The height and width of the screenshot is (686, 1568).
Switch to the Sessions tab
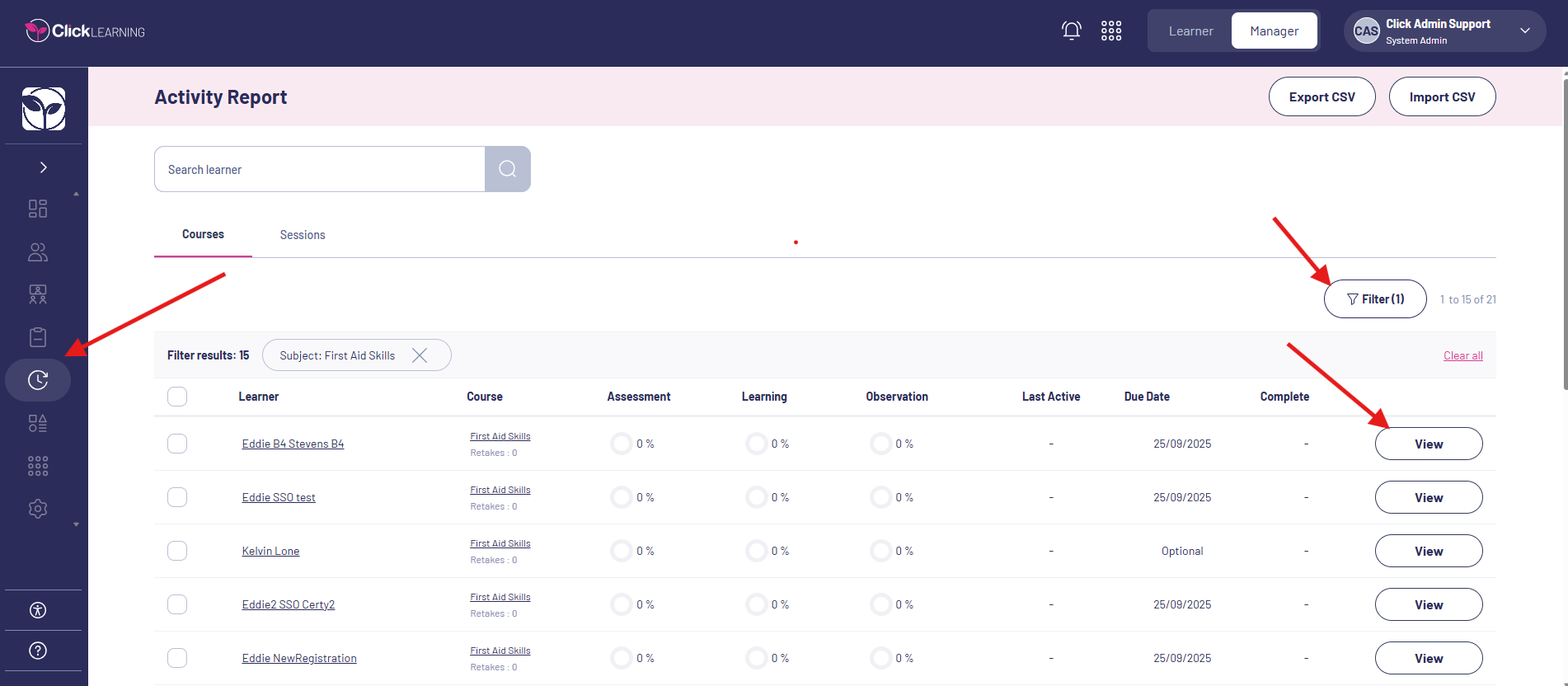(x=303, y=235)
